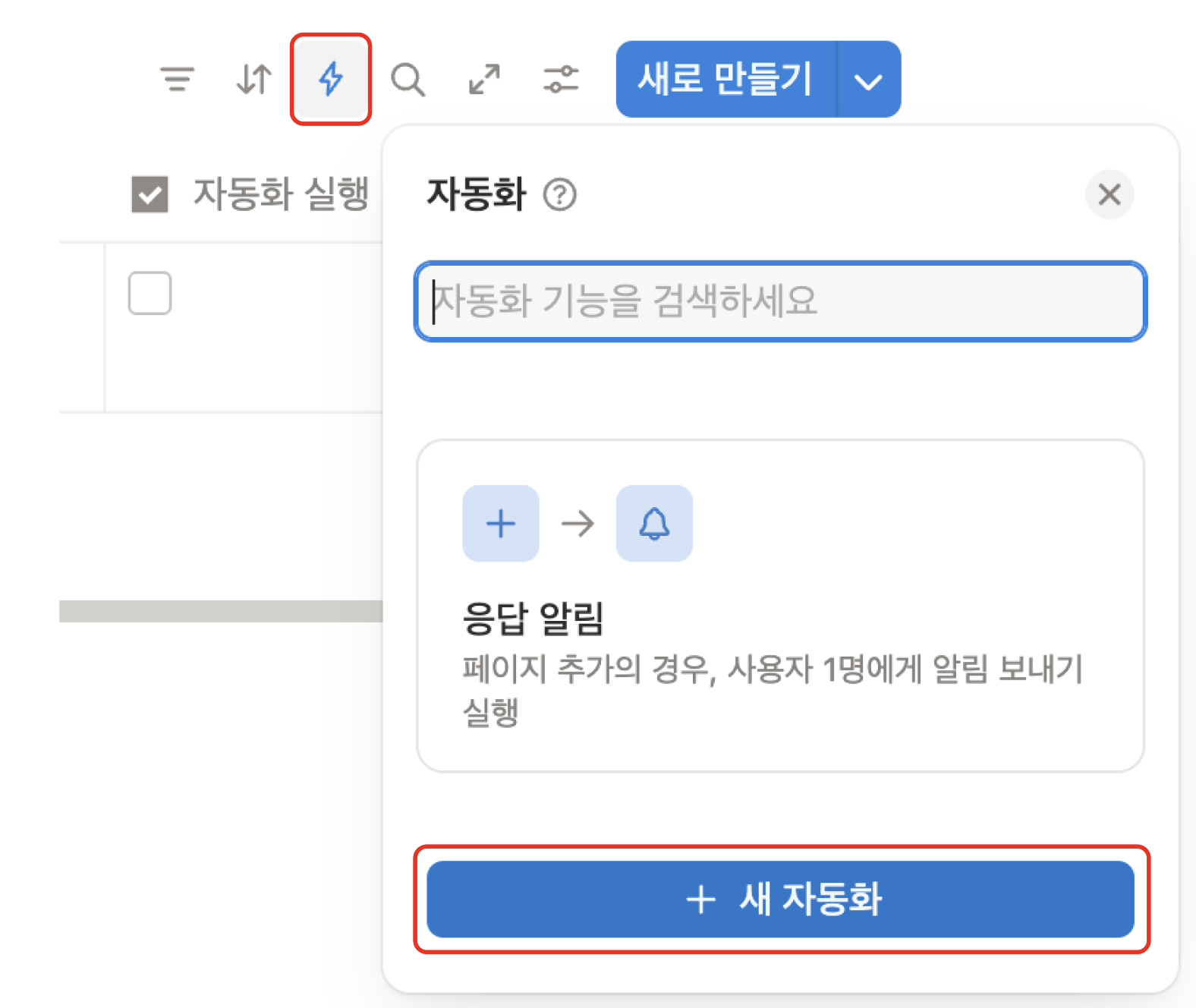Expand the 응답 알림 automation template card
The image size is (1196, 1008).
(783, 607)
